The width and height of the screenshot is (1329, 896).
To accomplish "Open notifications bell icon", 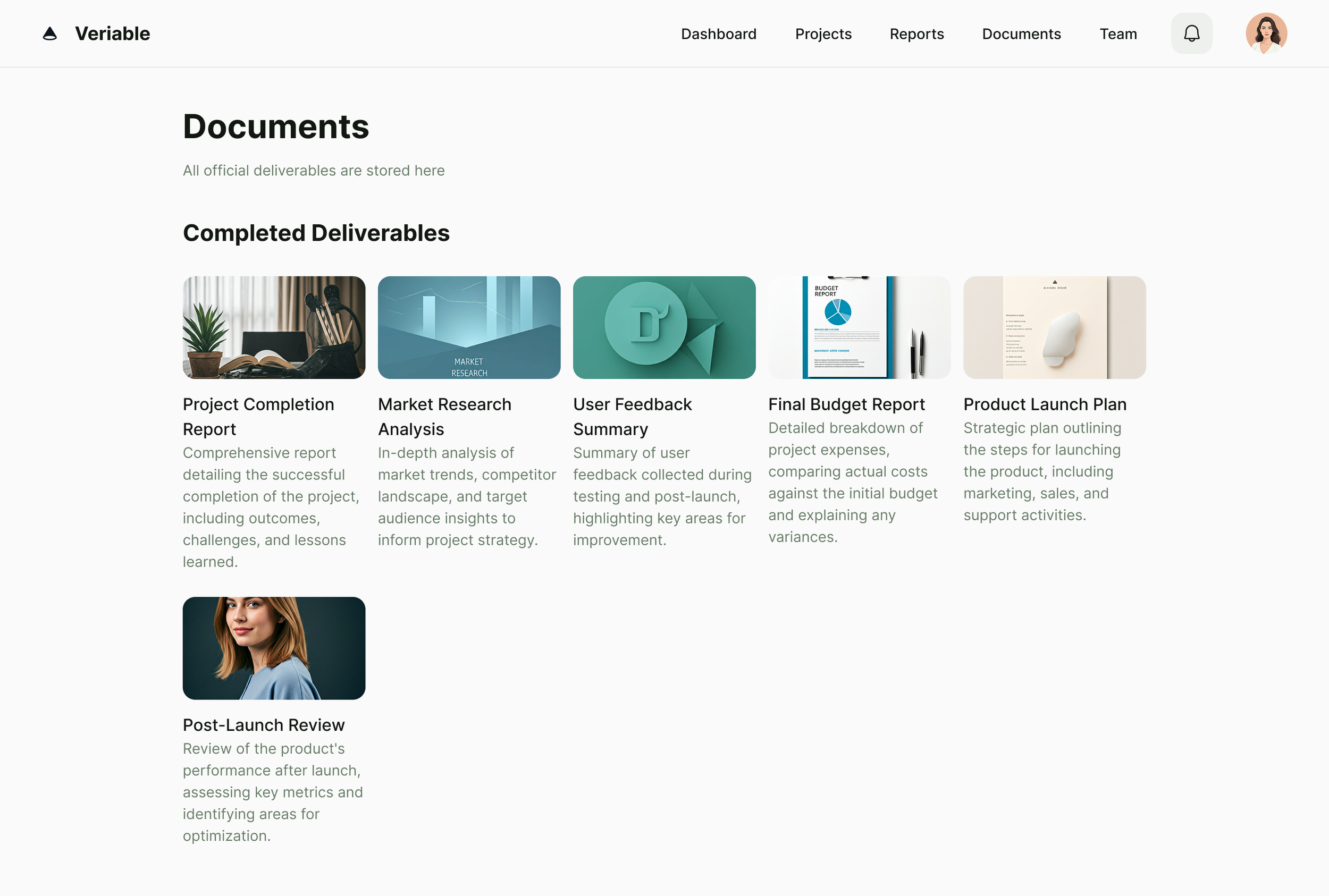I will (x=1191, y=33).
